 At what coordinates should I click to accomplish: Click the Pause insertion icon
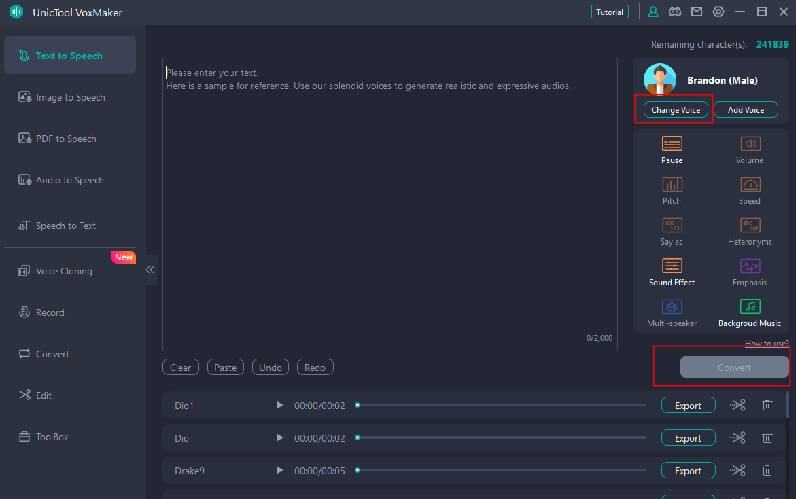(x=672, y=144)
